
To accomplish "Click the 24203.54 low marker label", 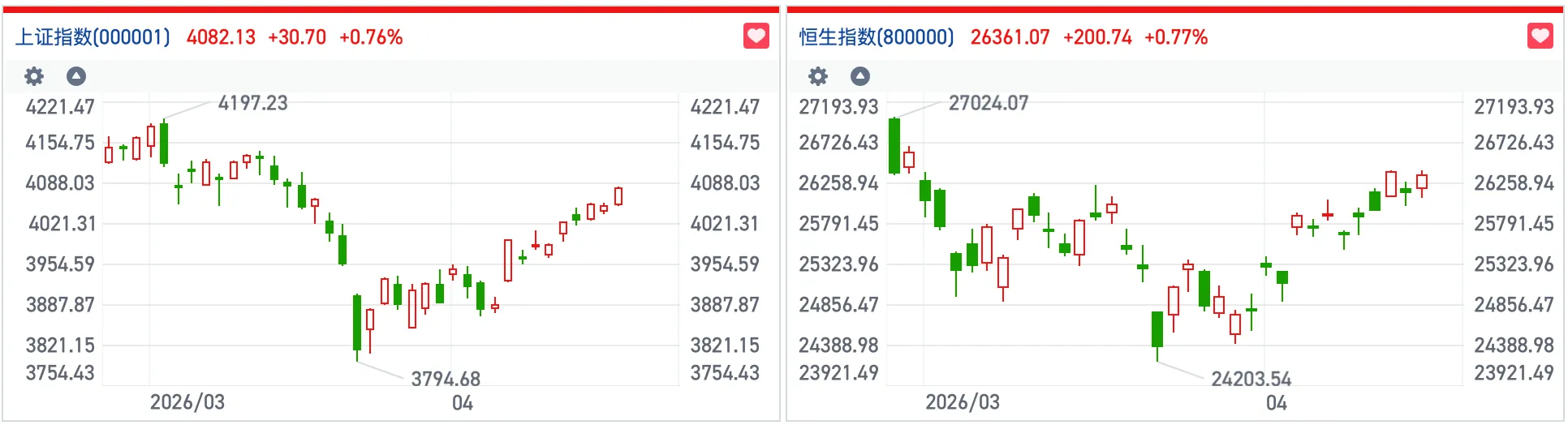I will pyautogui.click(x=1251, y=379).
